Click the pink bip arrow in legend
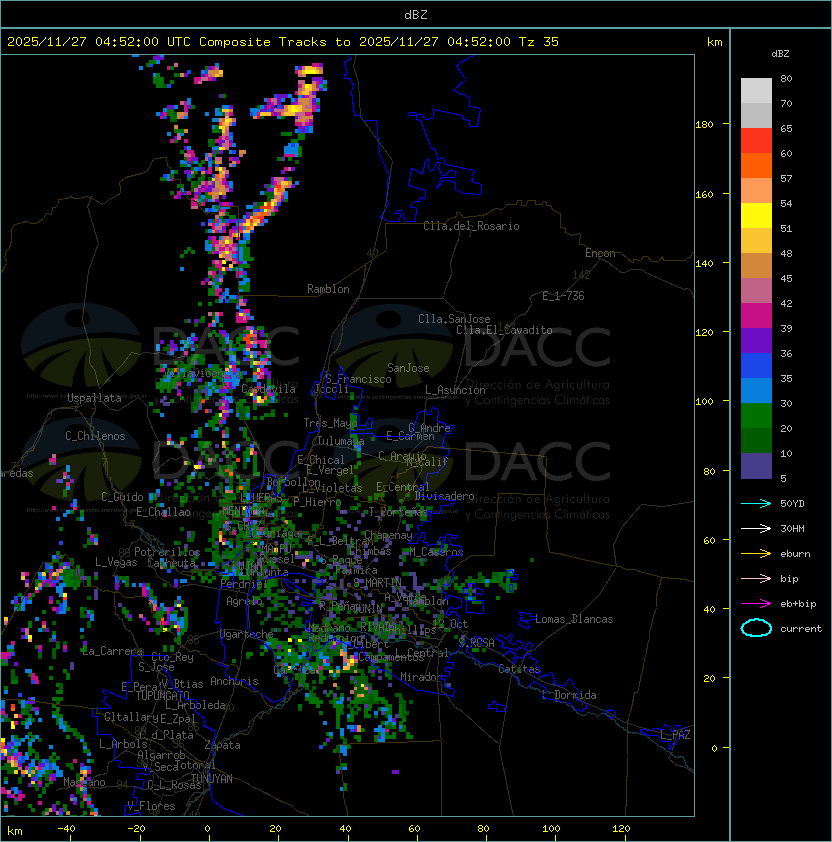832x842 pixels. [756, 578]
